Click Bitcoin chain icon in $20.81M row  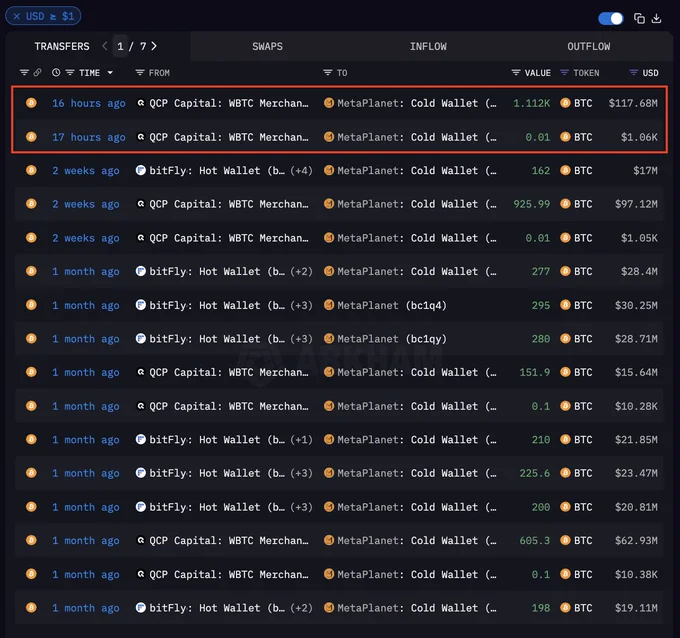click(31, 507)
